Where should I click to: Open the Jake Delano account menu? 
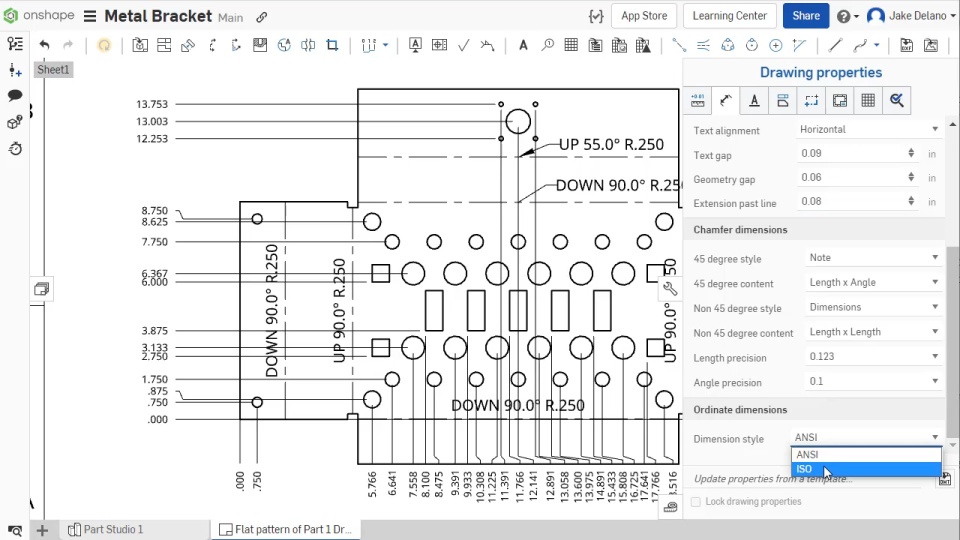[911, 16]
